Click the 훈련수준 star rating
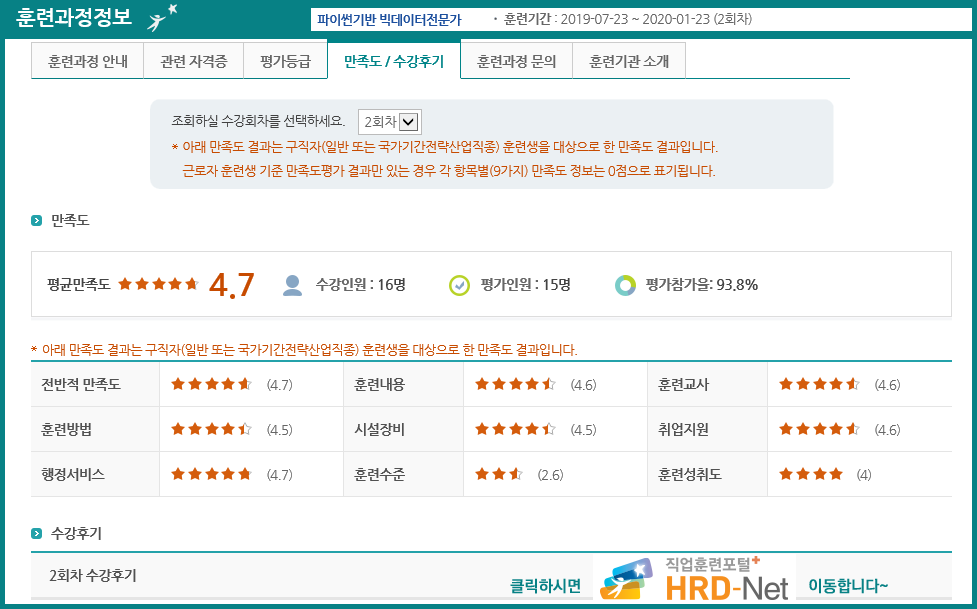The image size is (977, 609). pos(499,474)
